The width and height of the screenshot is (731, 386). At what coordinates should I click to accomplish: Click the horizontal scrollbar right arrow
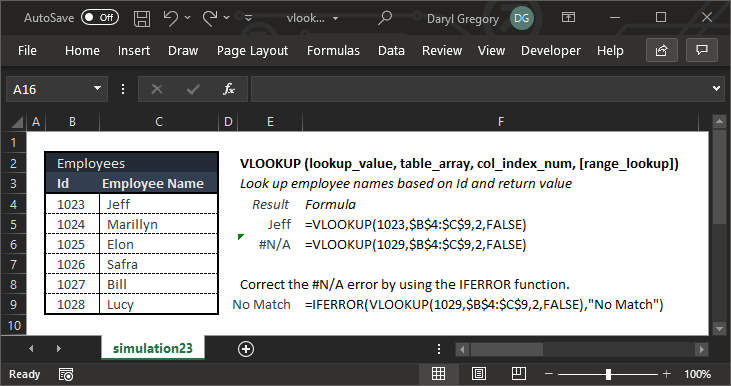pyautogui.click(x=702, y=349)
